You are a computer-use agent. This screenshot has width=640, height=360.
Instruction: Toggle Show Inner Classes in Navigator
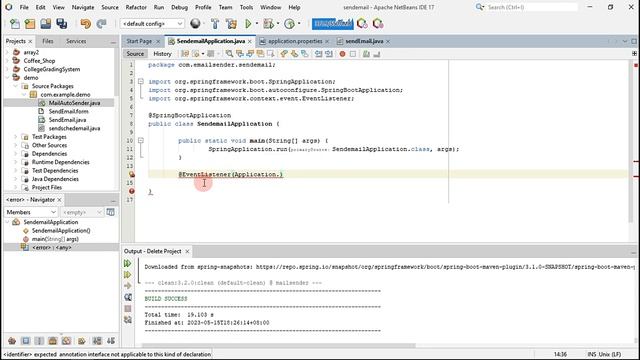pos(67,341)
